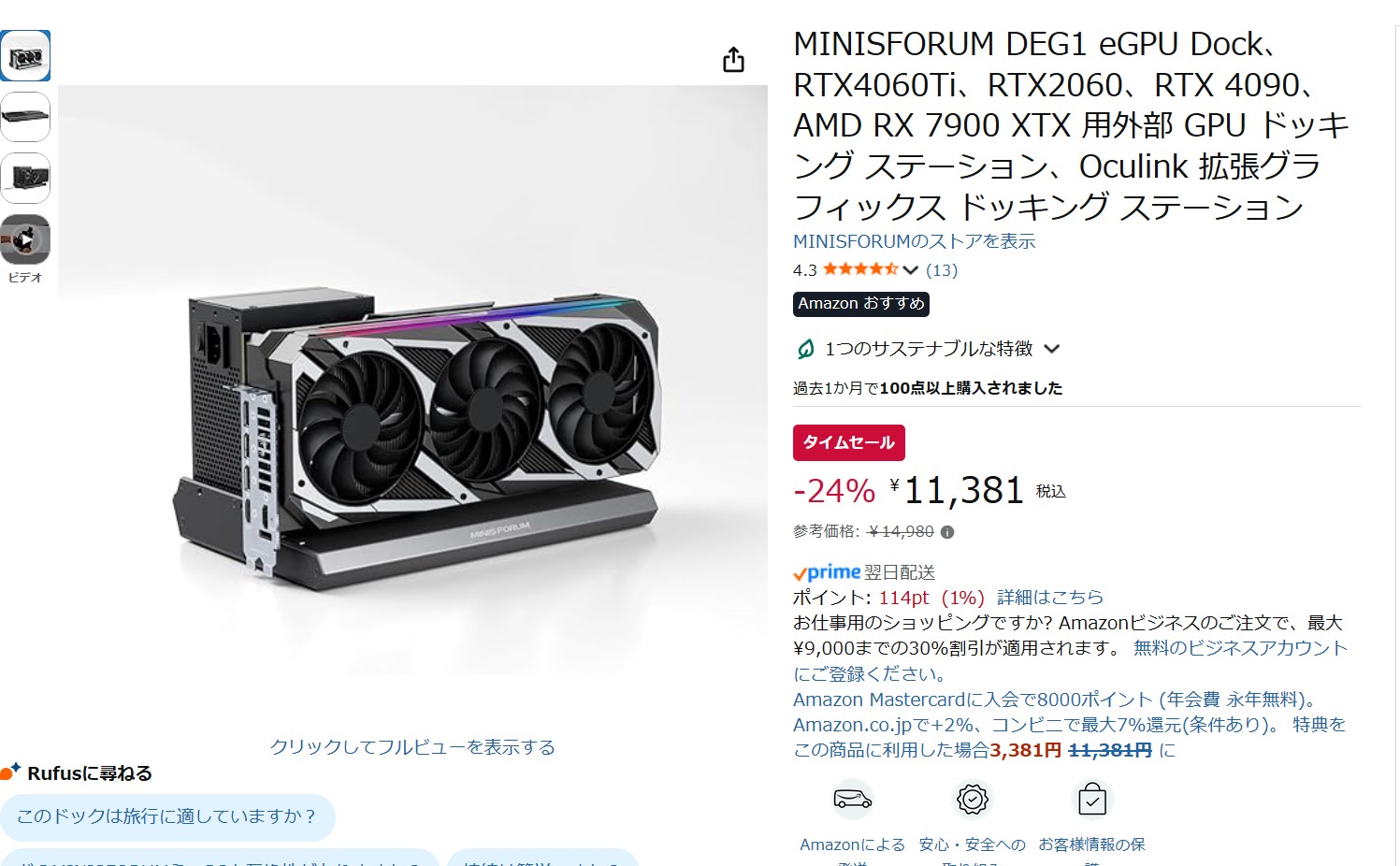Screen dimensions: 1400x866
Task: Open the reference price info icon
Action: pyautogui.click(x=947, y=532)
